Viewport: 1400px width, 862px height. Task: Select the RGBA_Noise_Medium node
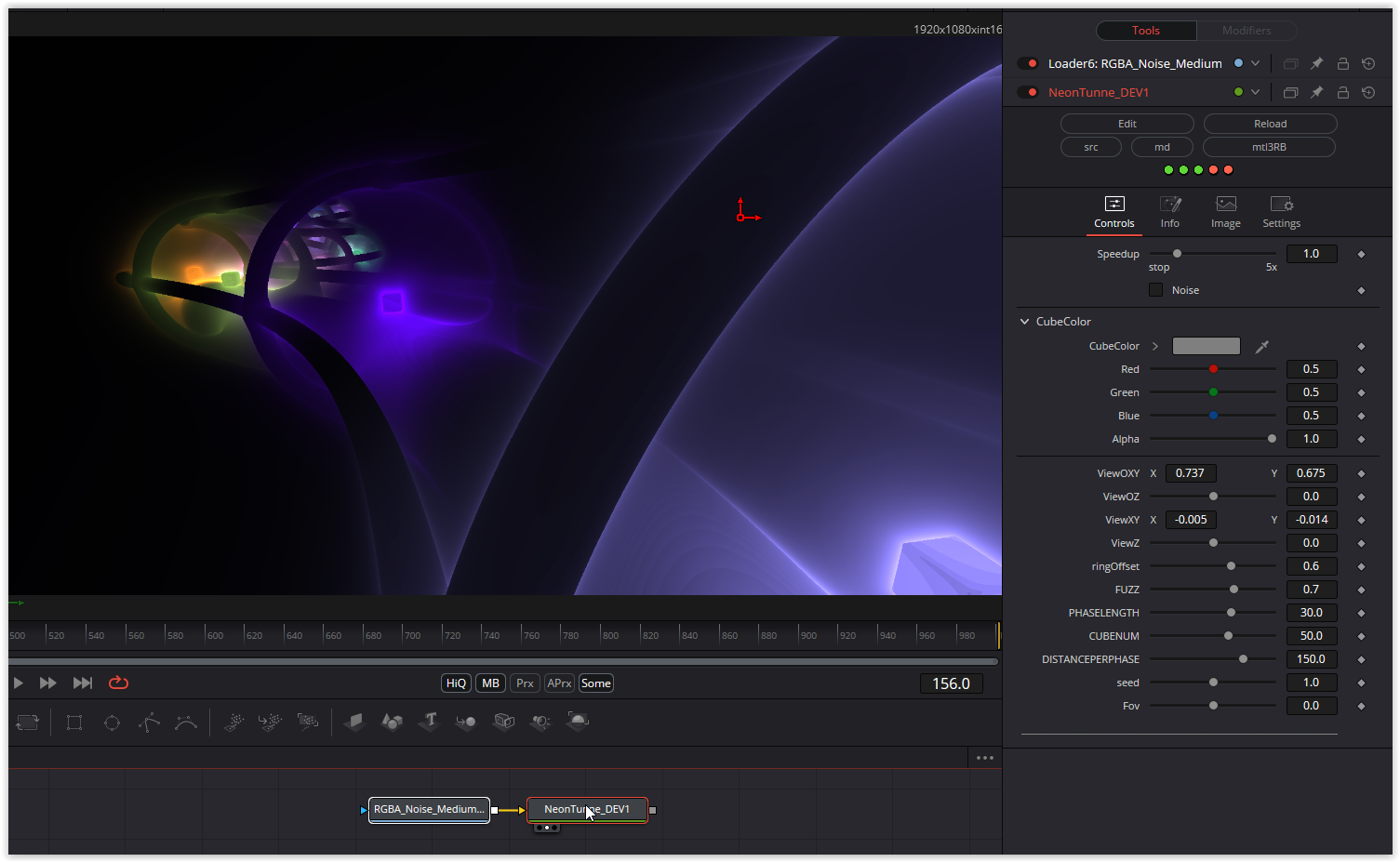pyautogui.click(x=429, y=810)
